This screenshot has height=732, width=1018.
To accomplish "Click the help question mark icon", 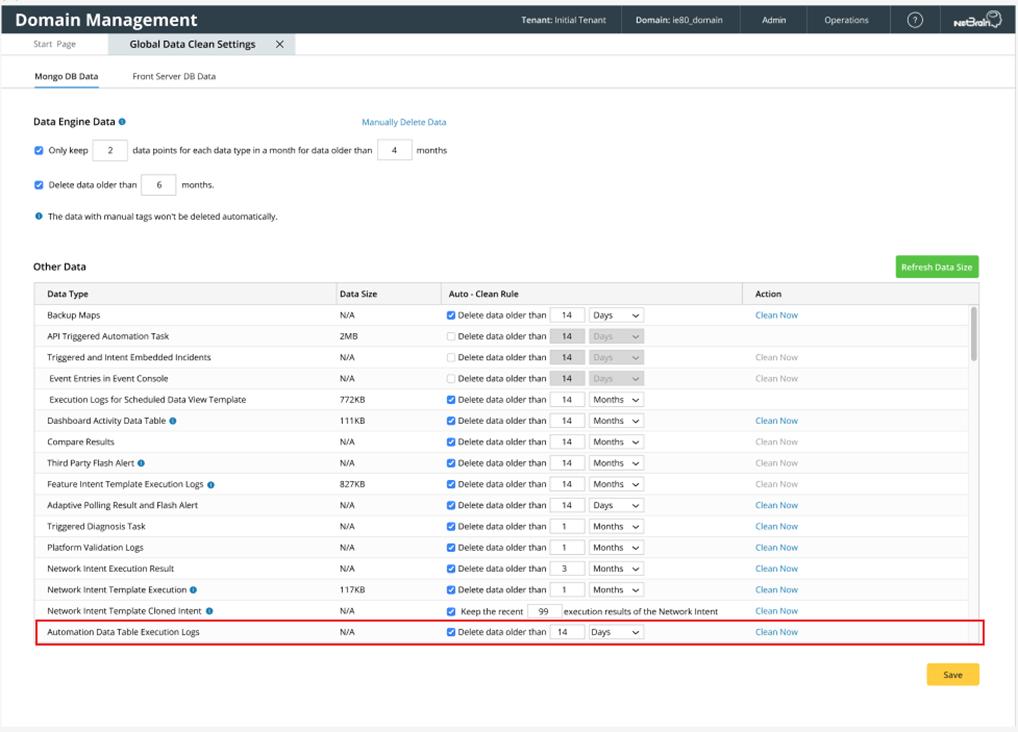I will pos(914,20).
